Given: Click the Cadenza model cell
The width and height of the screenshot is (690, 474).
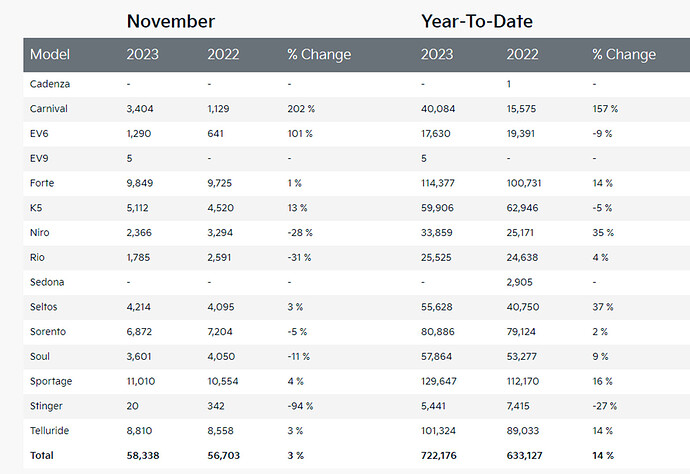Looking at the screenshot, I should 51,84.
